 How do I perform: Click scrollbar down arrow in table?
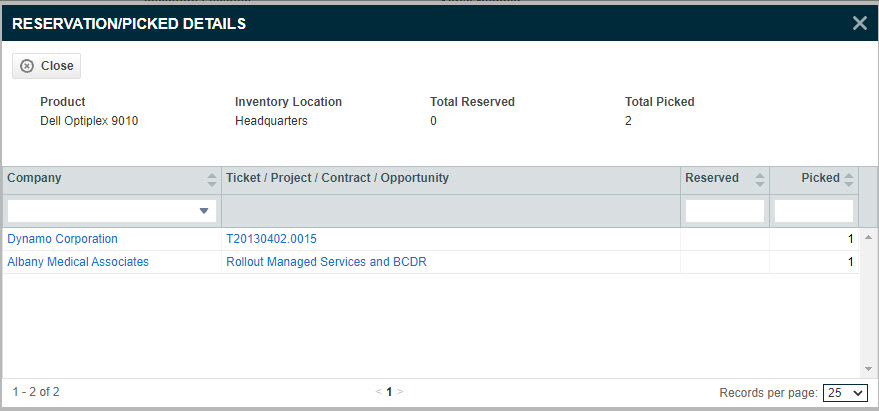point(868,369)
